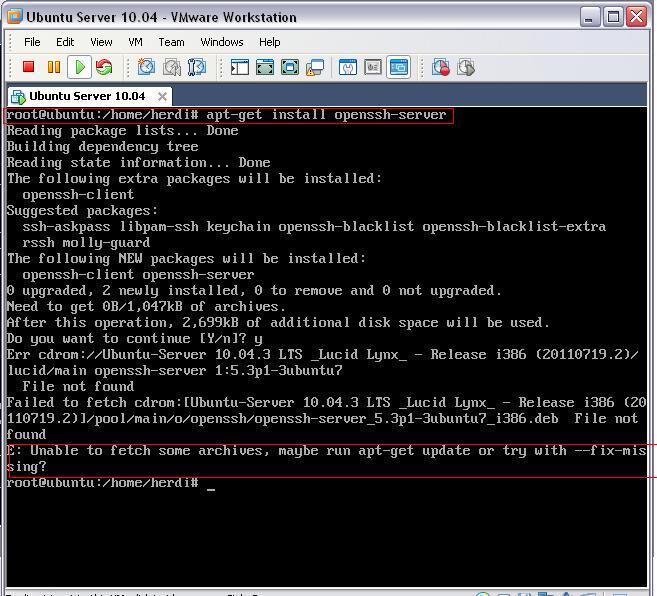Image resolution: width=657 pixels, height=596 pixels.
Task: Click the indented 'openssh-client' line under extra packages
Action: [x=78, y=194]
